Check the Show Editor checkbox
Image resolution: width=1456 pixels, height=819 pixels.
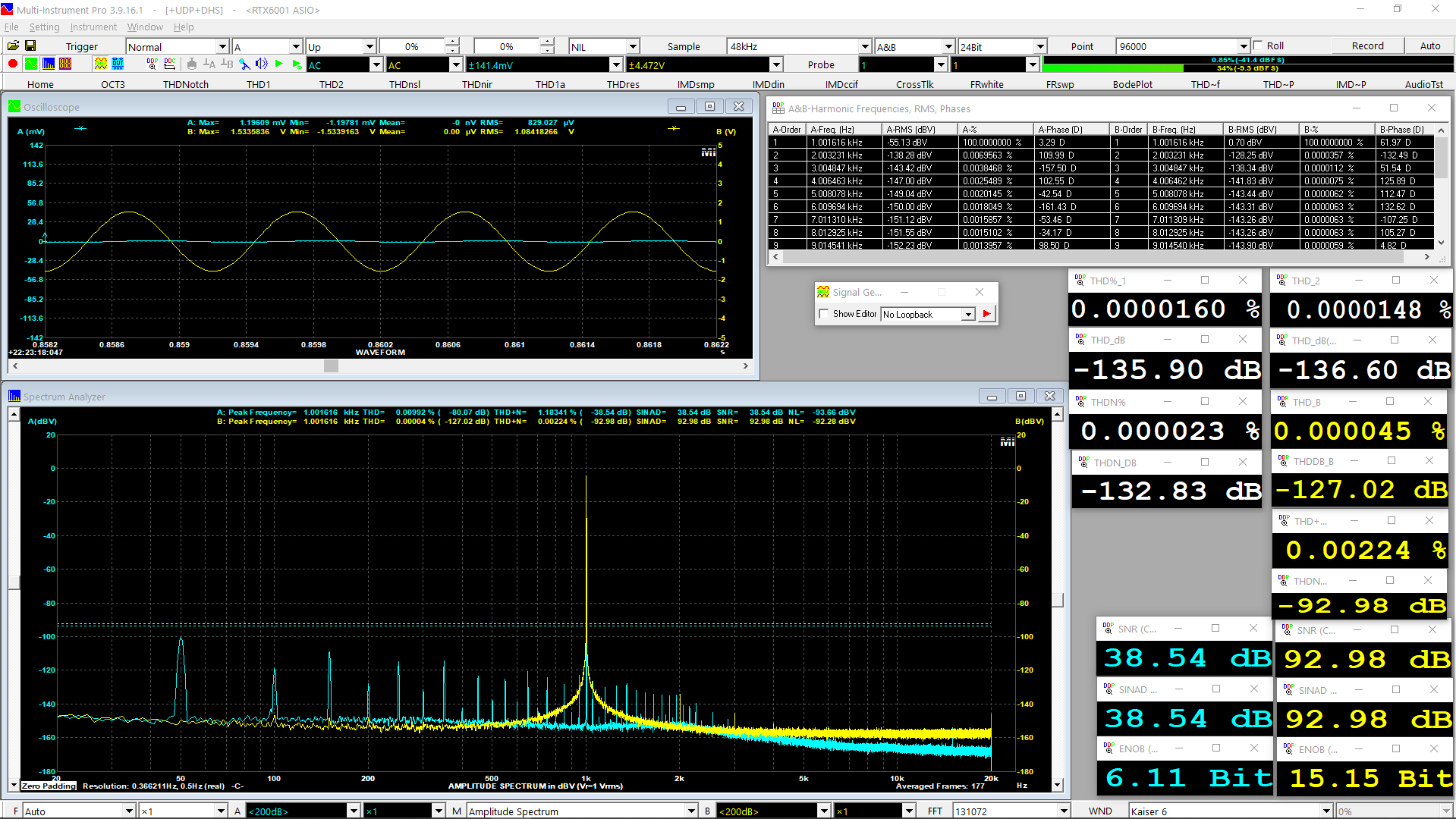click(824, 314)
